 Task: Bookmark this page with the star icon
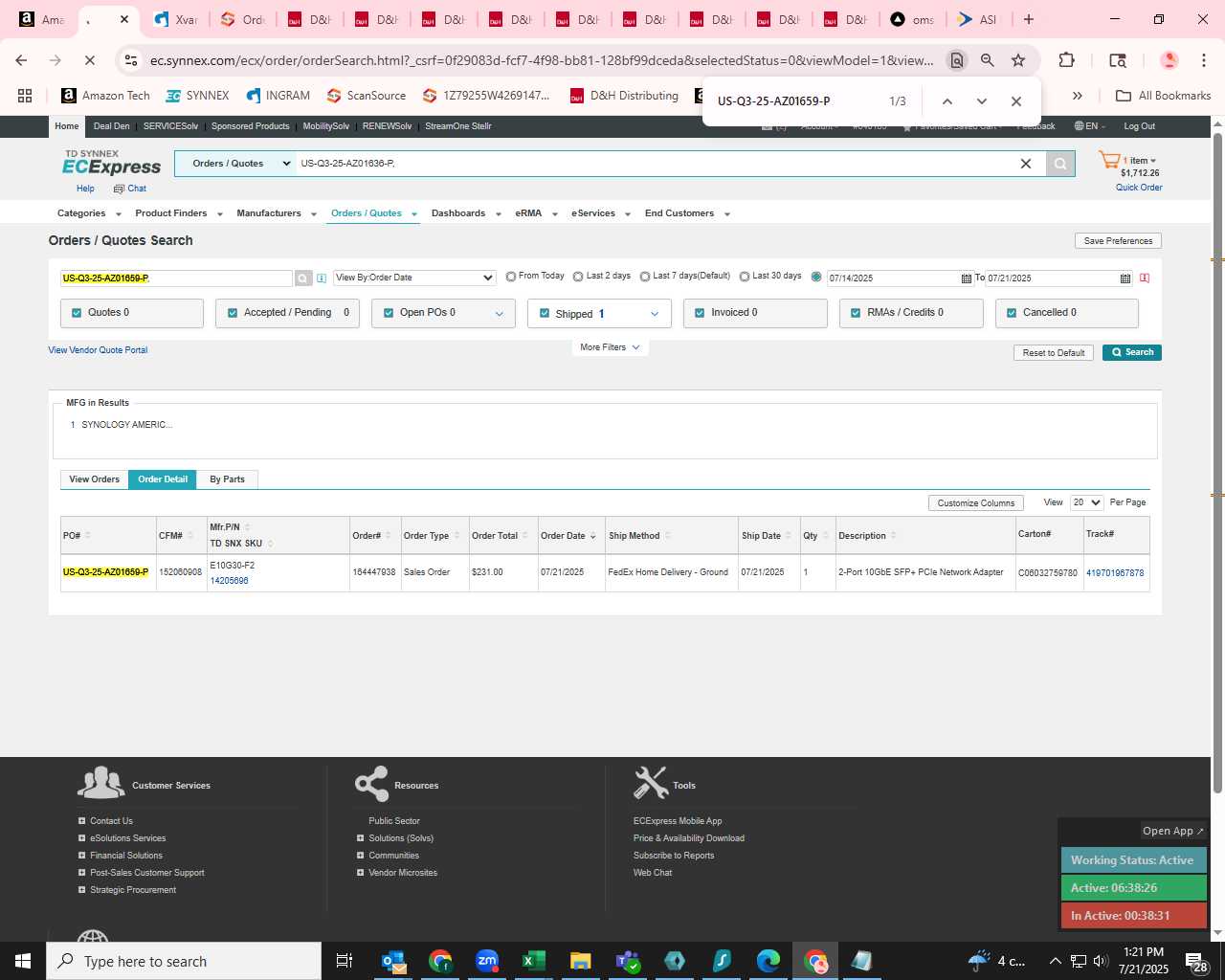[x=1018, y=60]
